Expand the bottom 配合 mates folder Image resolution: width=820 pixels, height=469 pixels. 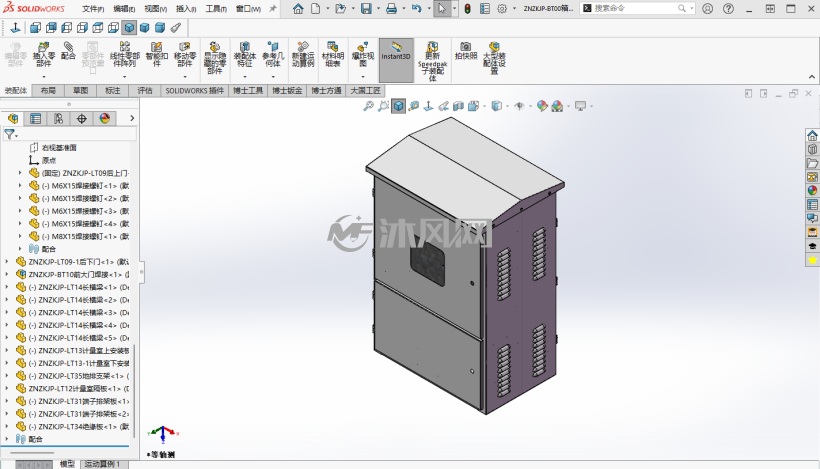[7, 439]
